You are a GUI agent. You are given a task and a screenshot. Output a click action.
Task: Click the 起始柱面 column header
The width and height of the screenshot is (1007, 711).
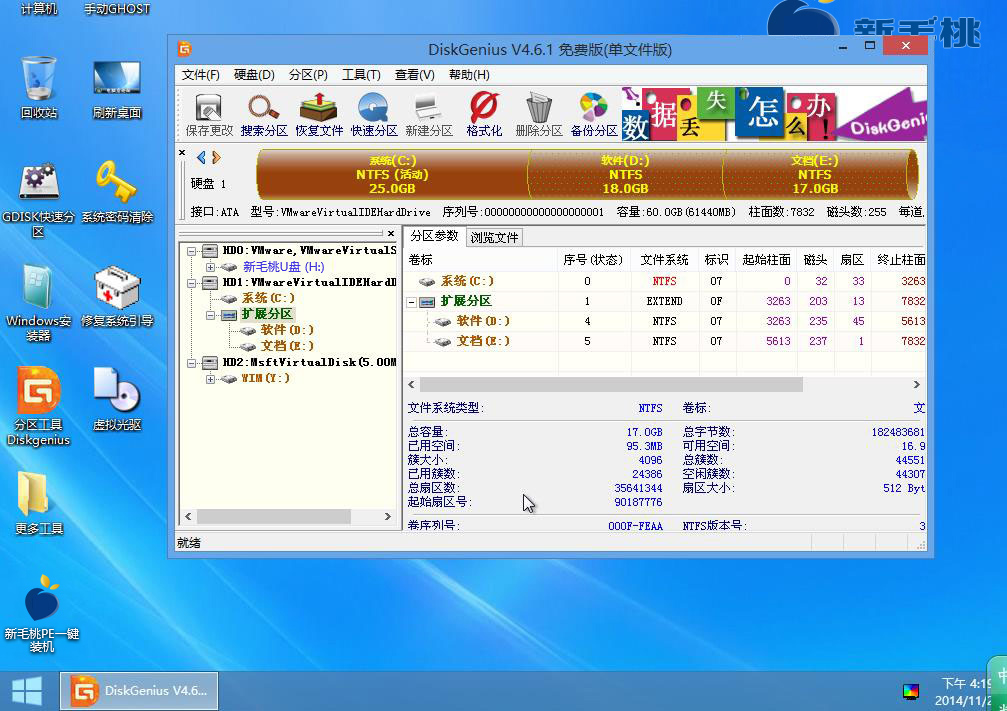(766, 259)
